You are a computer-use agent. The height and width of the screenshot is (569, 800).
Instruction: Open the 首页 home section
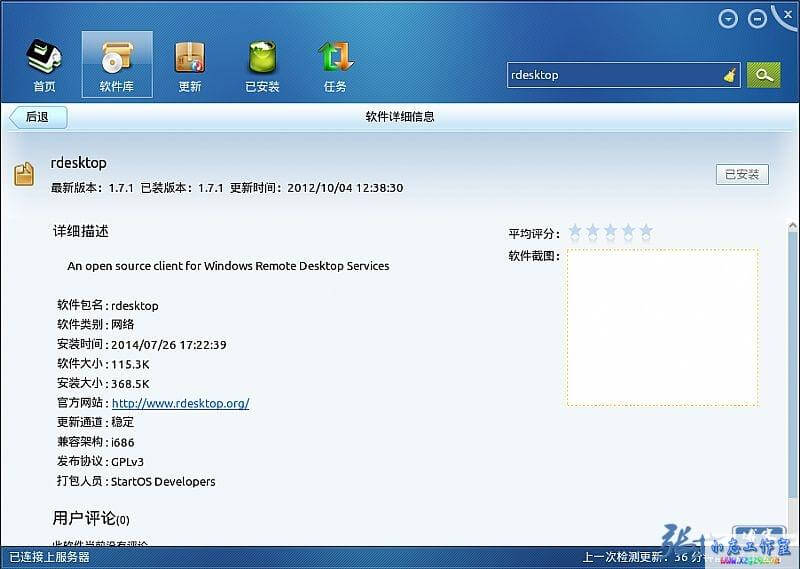pyautogui.click(x=44, y=65)
